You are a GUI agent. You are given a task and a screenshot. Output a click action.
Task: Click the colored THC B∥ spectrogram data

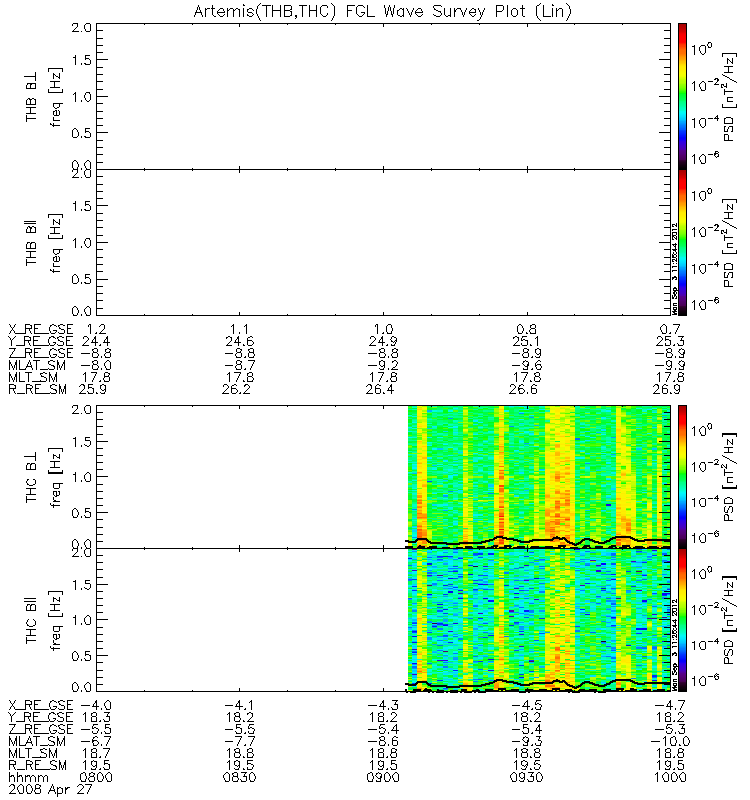coord(539,620)
